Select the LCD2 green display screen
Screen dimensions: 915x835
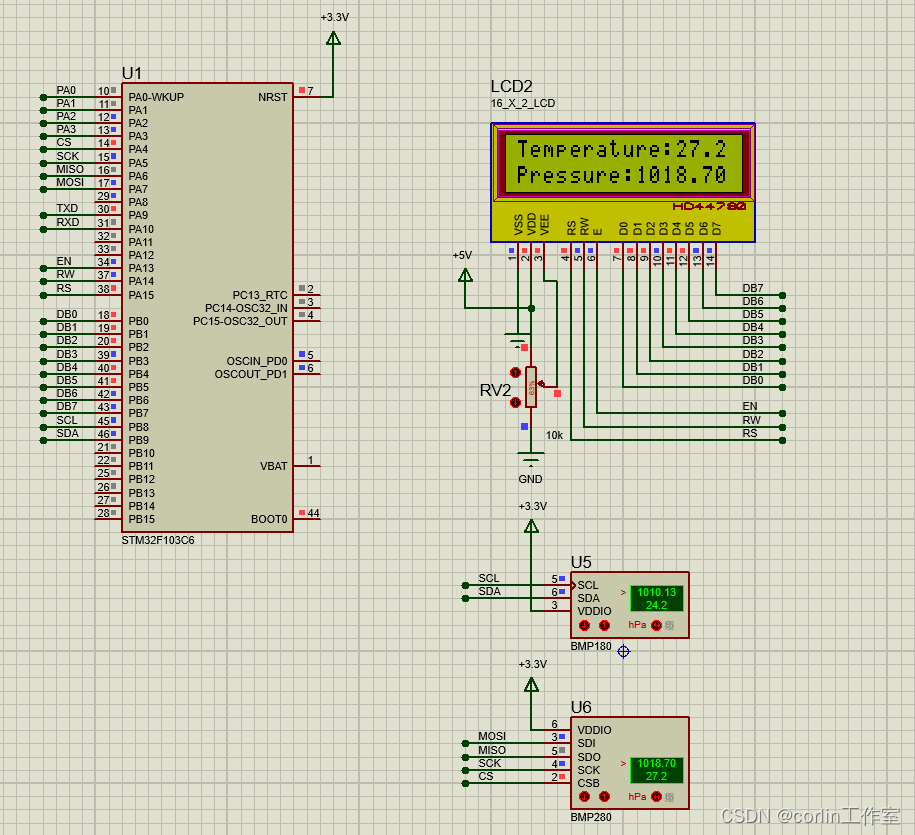(622, 162)
